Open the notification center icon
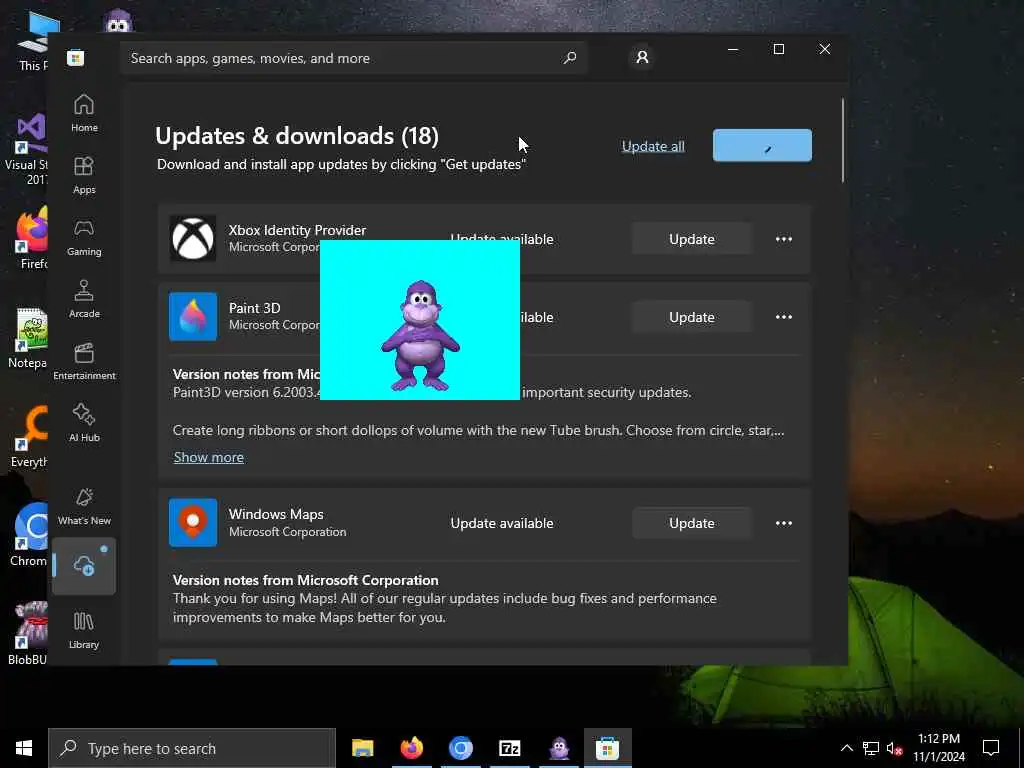 [x=991, y=748]
